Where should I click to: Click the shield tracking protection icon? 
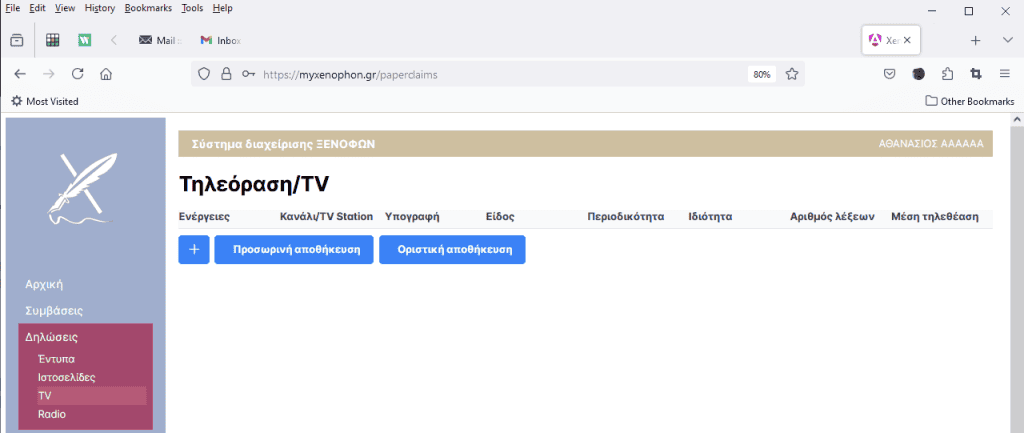point(203,74)
